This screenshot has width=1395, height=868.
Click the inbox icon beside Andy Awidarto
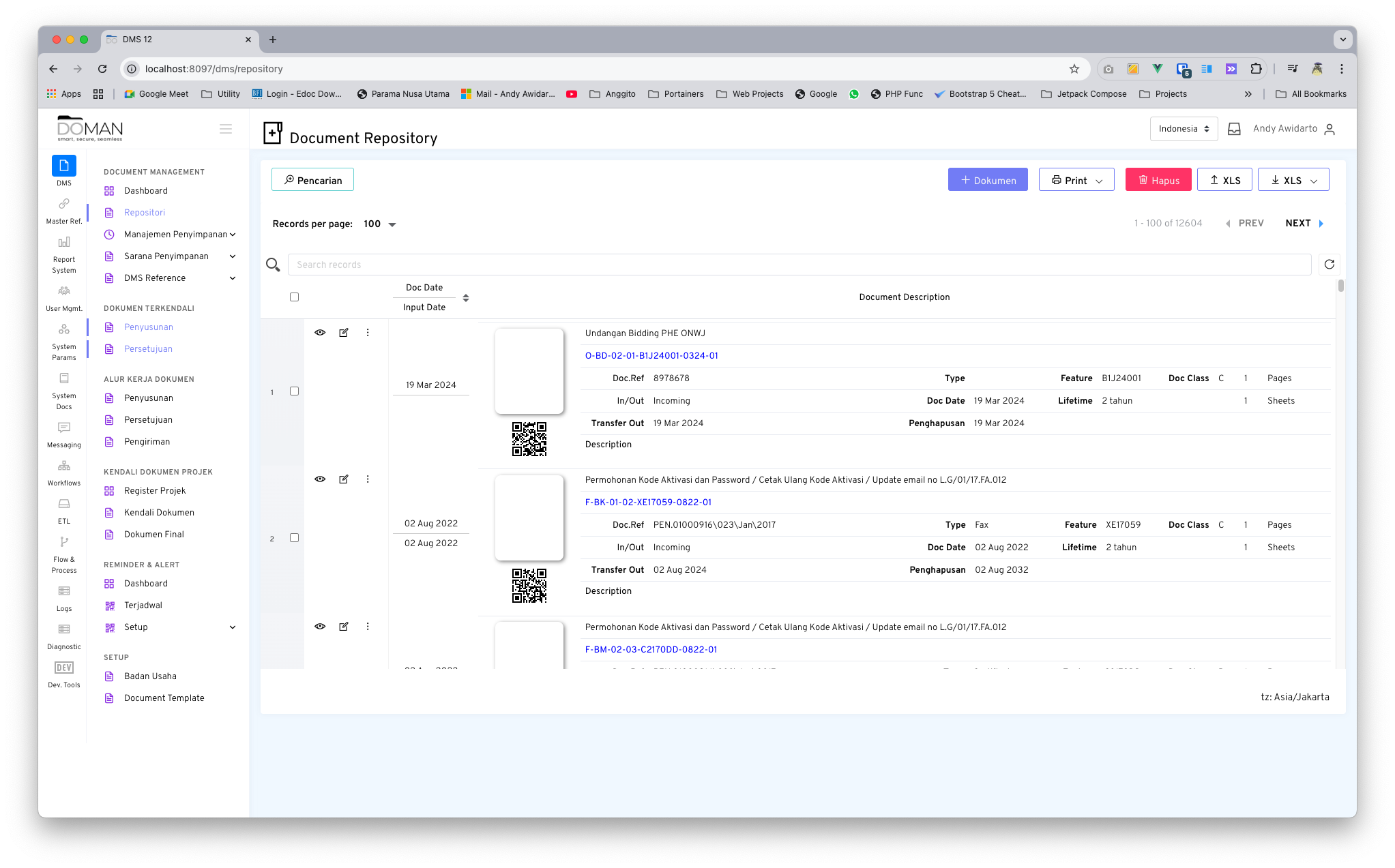pos(1233,128)
